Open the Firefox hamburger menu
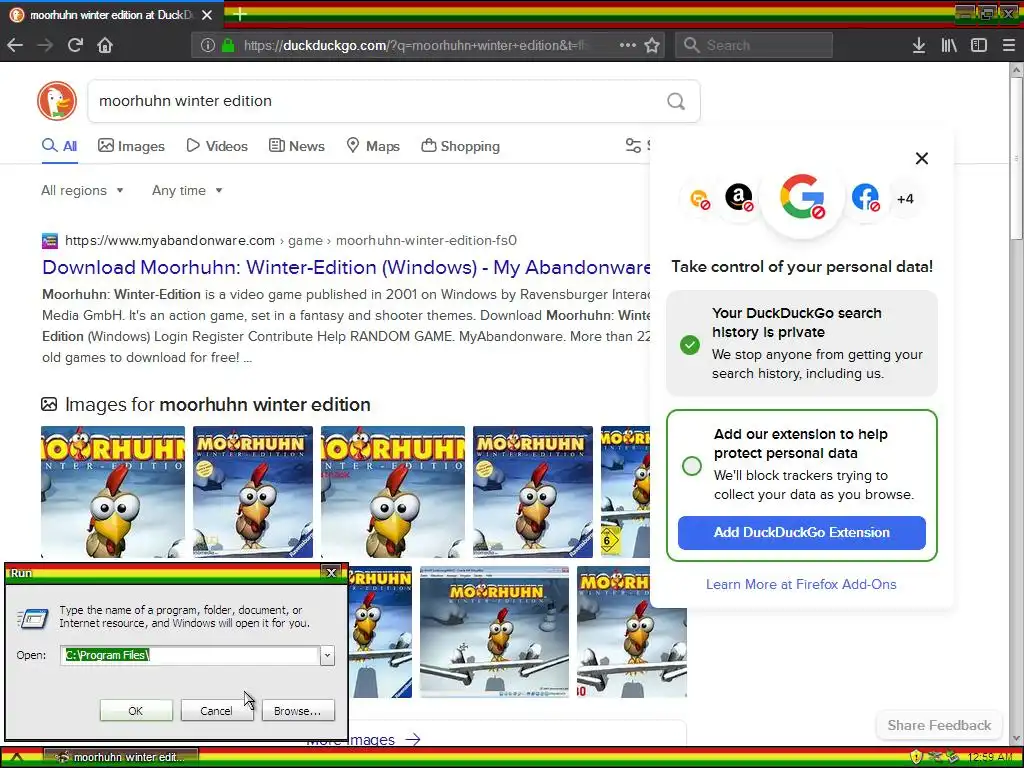This screenshot has width=1024, height=768. (1008, 45)
